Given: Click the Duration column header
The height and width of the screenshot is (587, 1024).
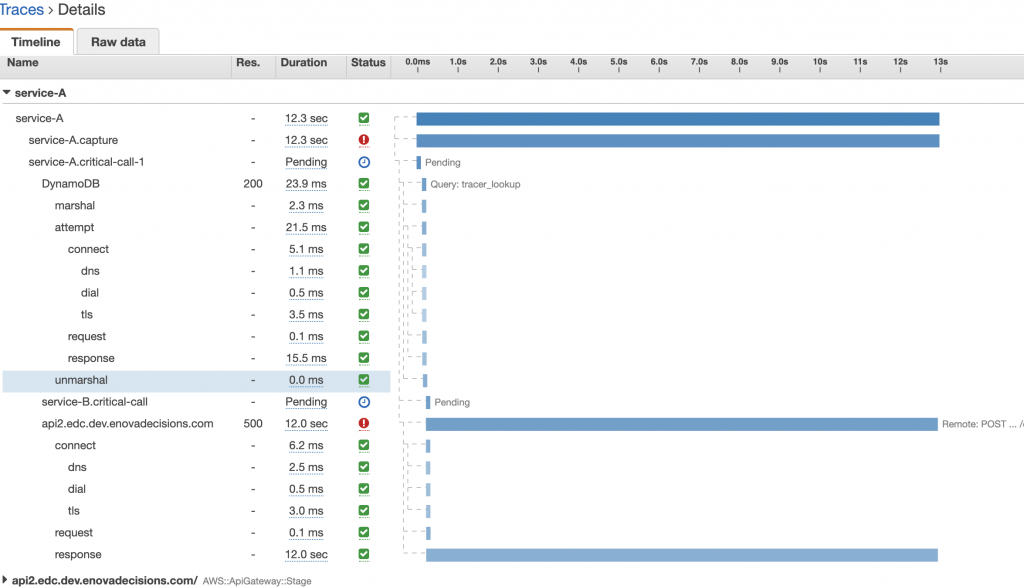Looking at the screenshot, I should click(x=303, y=62).
